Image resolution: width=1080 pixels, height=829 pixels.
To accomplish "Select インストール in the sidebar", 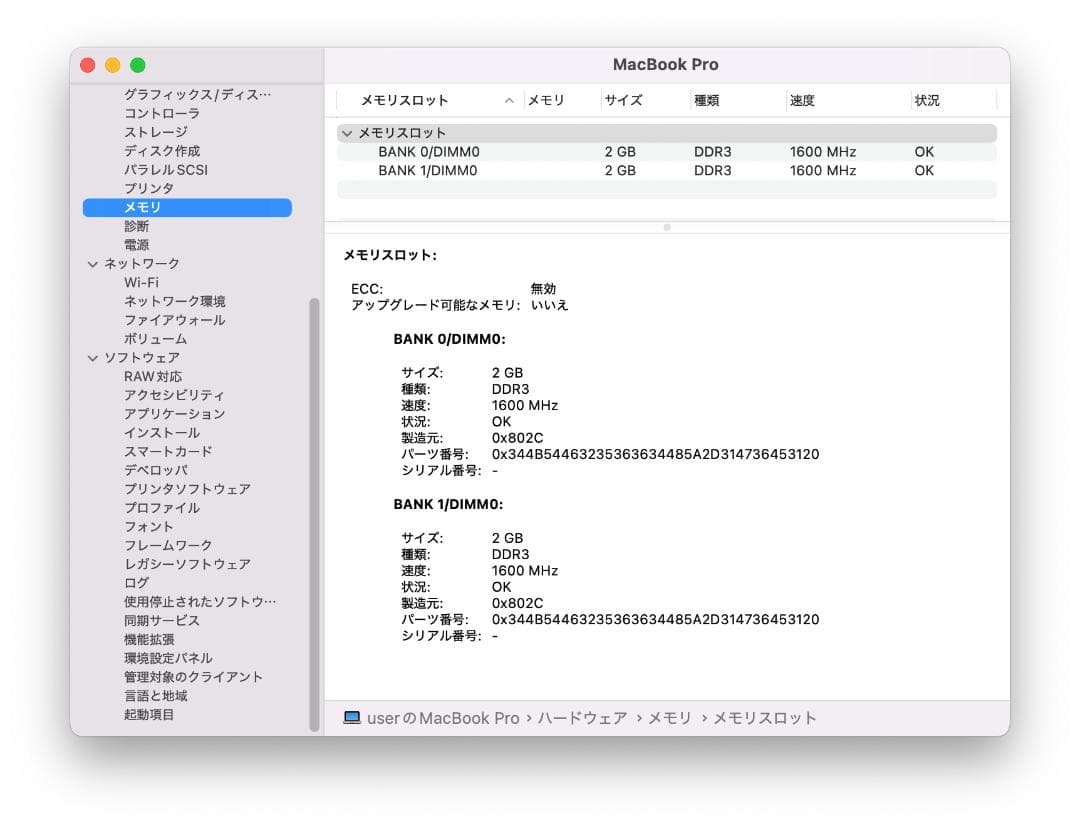I will [162, 433].
